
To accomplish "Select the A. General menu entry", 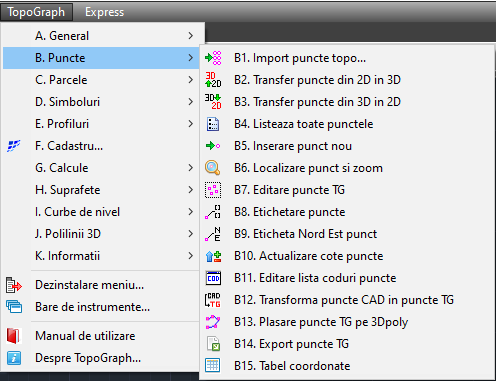I will pyautogui.click(x=101, y=36).
